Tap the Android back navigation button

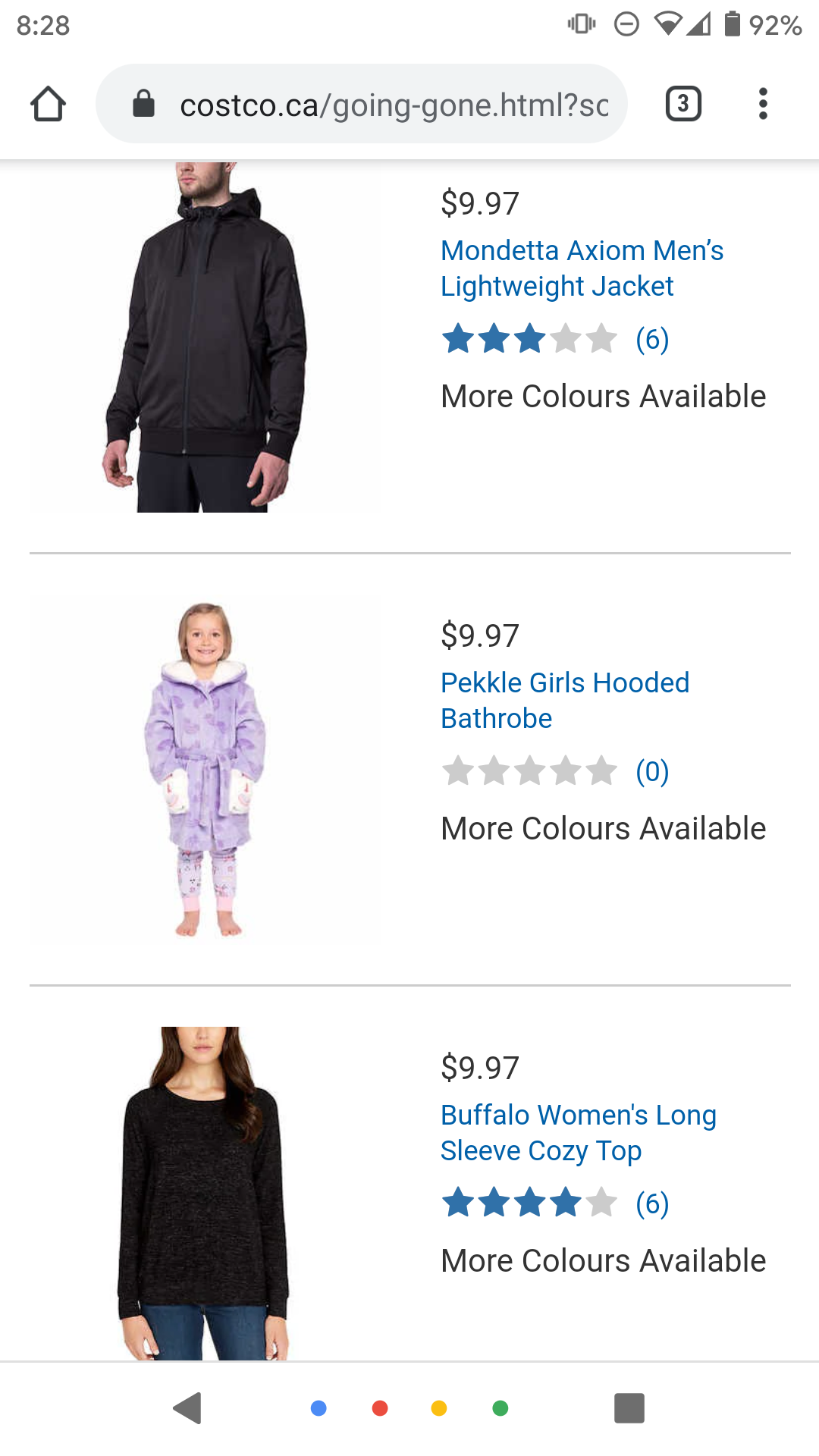coord(187,1408)
